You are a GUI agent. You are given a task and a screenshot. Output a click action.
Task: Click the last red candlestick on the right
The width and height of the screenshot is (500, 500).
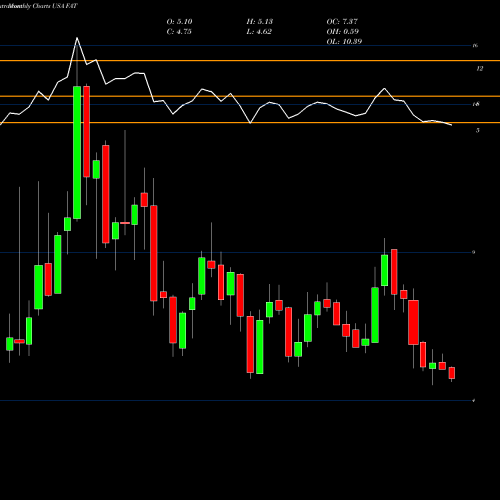[x=452, y=373]
